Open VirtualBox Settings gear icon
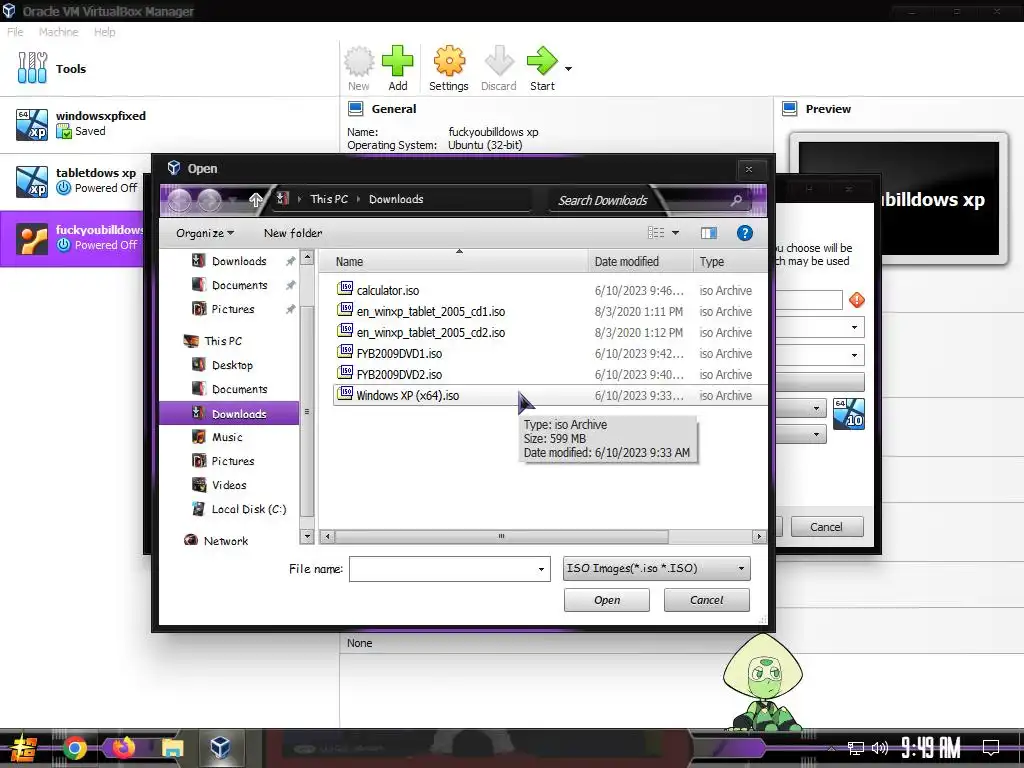 449,61
